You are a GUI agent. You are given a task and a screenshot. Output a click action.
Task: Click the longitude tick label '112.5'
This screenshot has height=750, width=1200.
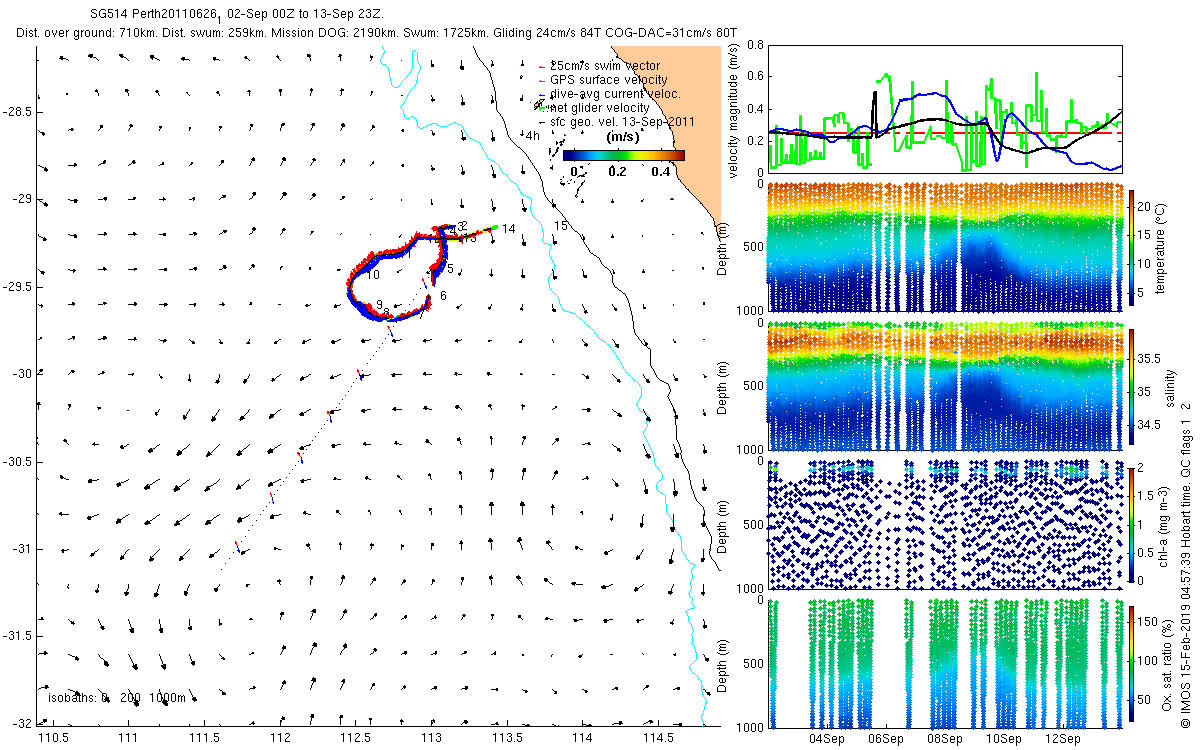pos(356,738)
